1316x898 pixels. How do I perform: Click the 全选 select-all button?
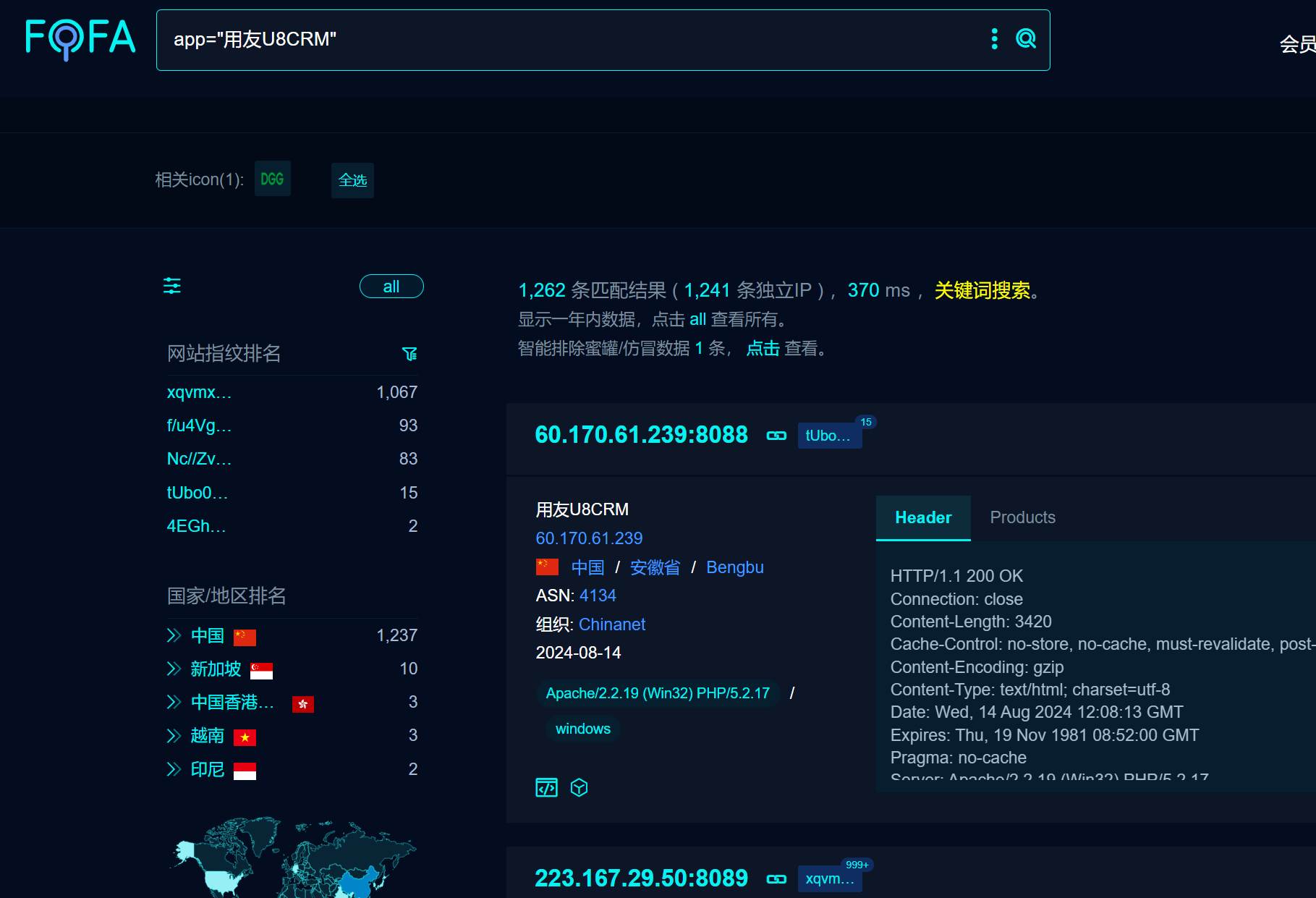(x=352, y=180)
